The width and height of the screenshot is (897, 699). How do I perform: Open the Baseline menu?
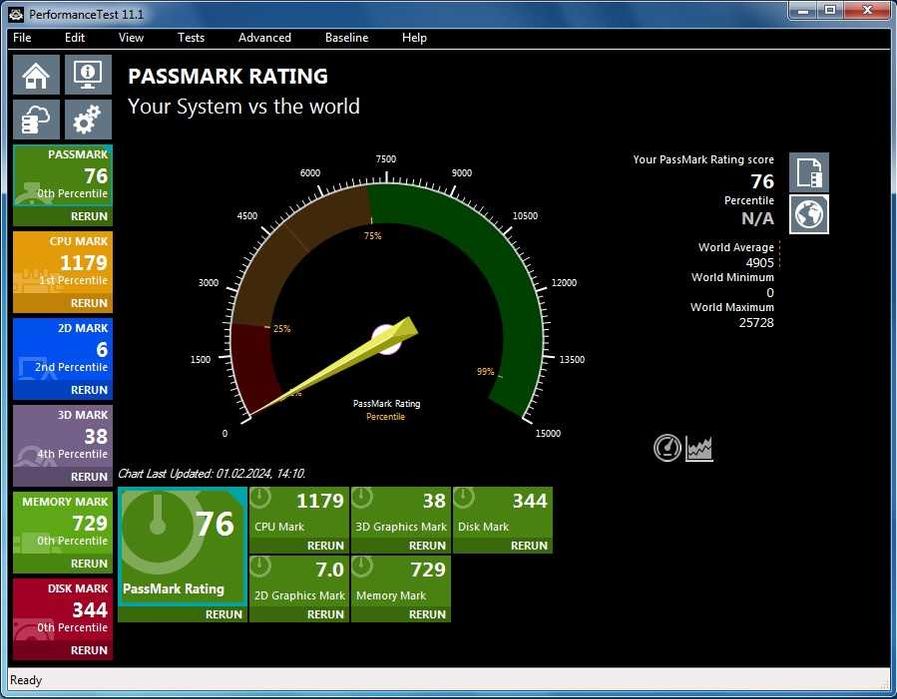click(x=346, y=38)
